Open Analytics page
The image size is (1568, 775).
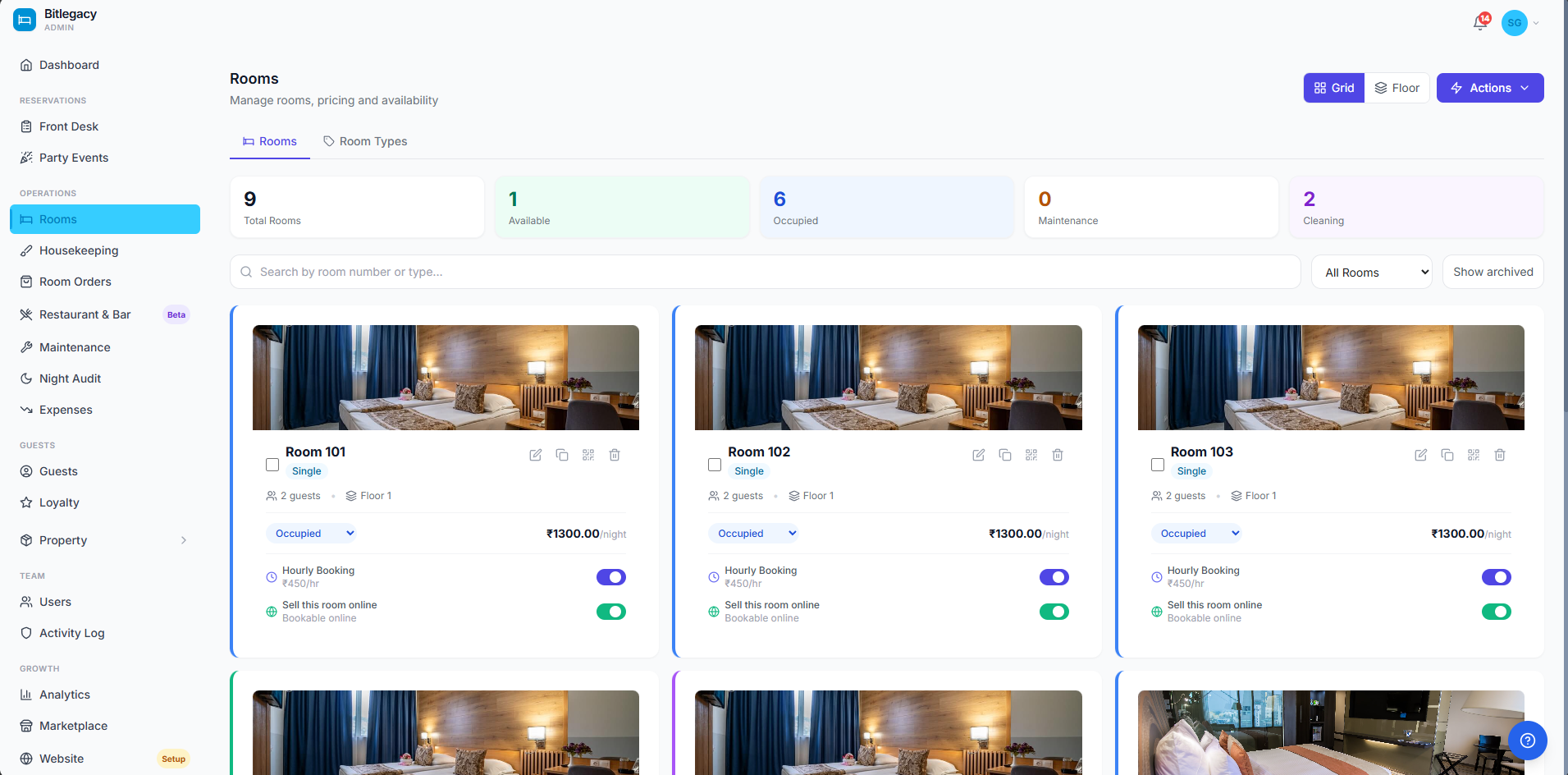tap(105, 695)
